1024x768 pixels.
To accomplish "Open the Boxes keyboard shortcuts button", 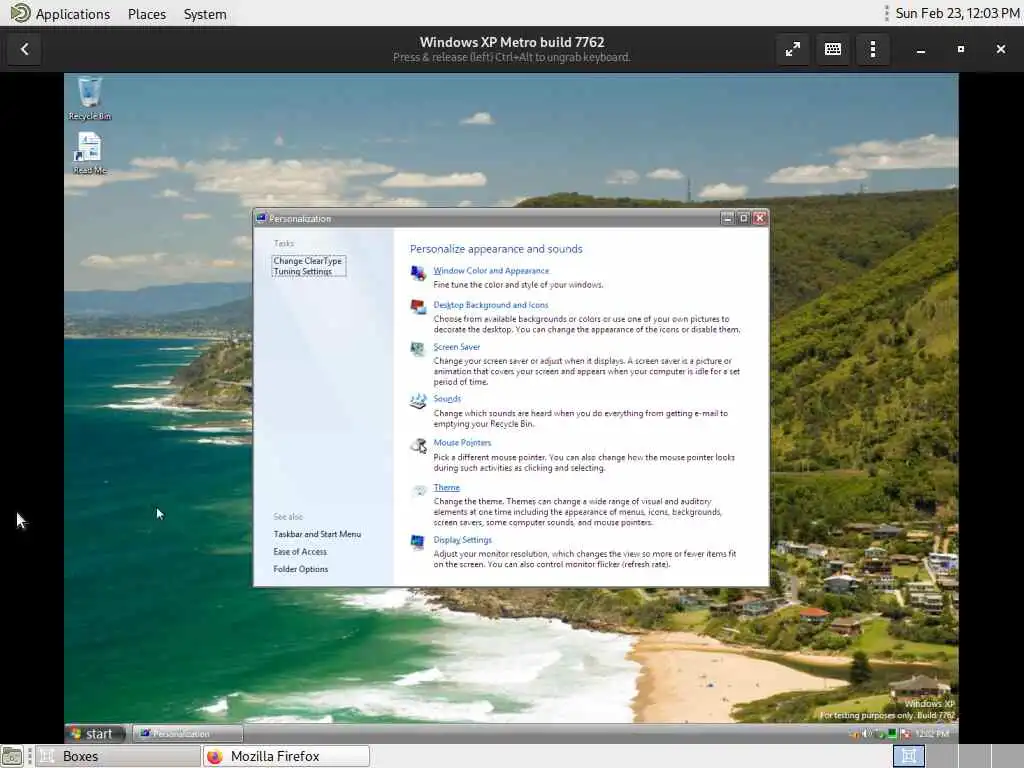I will [x=833, y=49].
